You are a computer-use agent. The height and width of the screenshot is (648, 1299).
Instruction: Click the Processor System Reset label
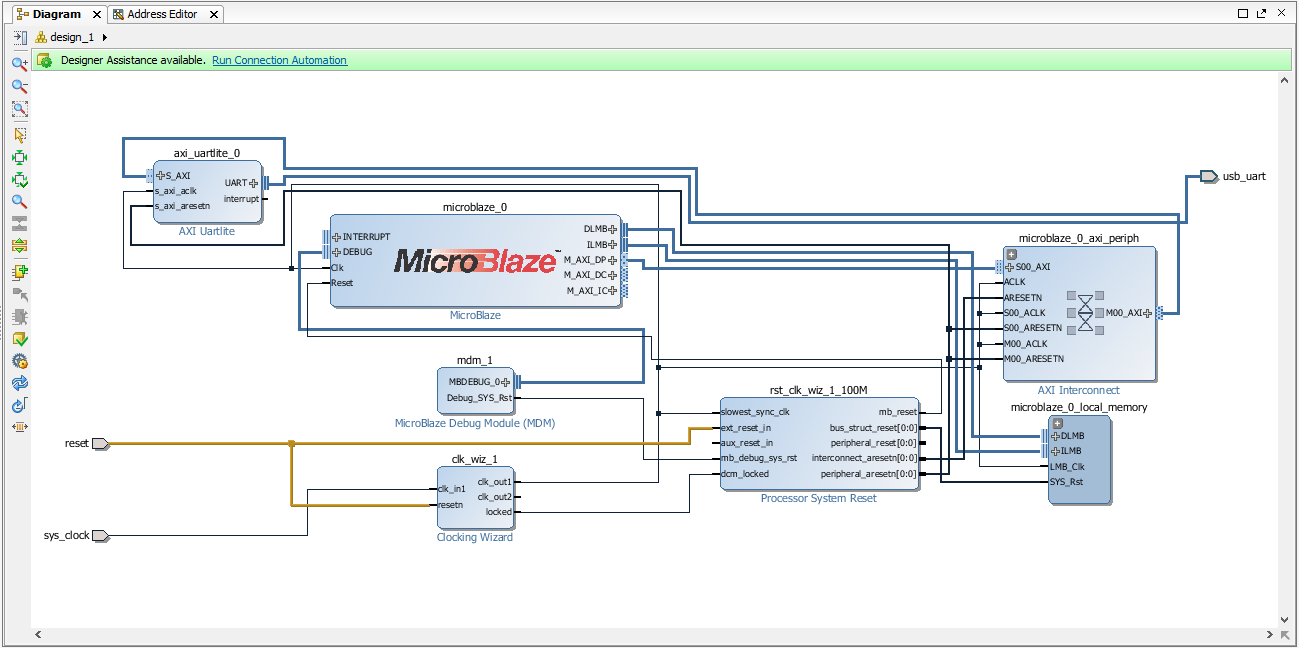819,498
